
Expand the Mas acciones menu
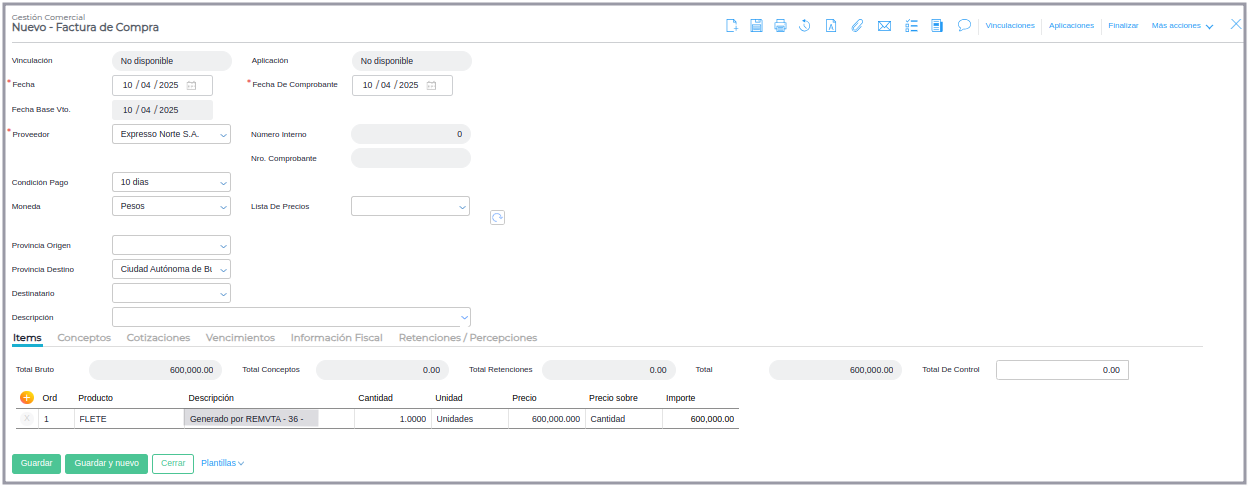[1182, 26]
